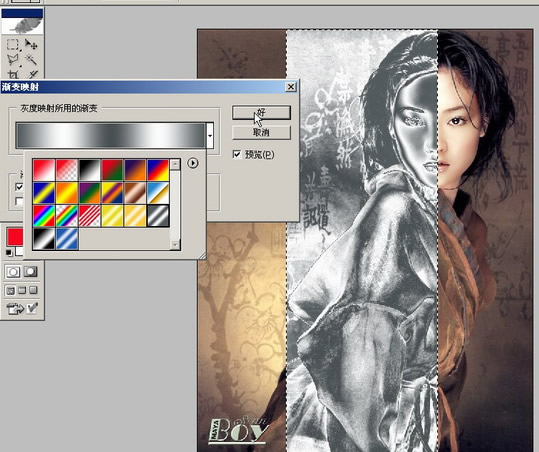Choose the blue-yellow-blue gradient preset

[44, 193]
